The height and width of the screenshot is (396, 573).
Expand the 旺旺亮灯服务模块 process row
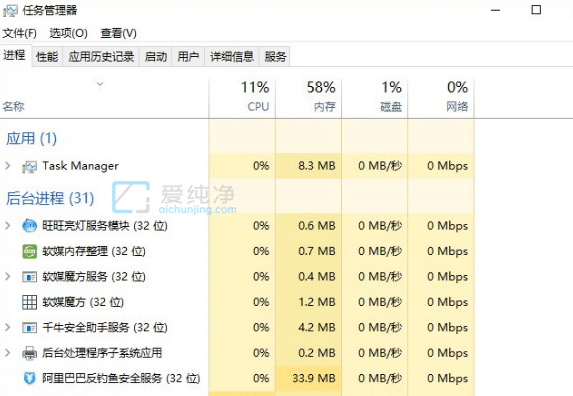click(8, 225)
